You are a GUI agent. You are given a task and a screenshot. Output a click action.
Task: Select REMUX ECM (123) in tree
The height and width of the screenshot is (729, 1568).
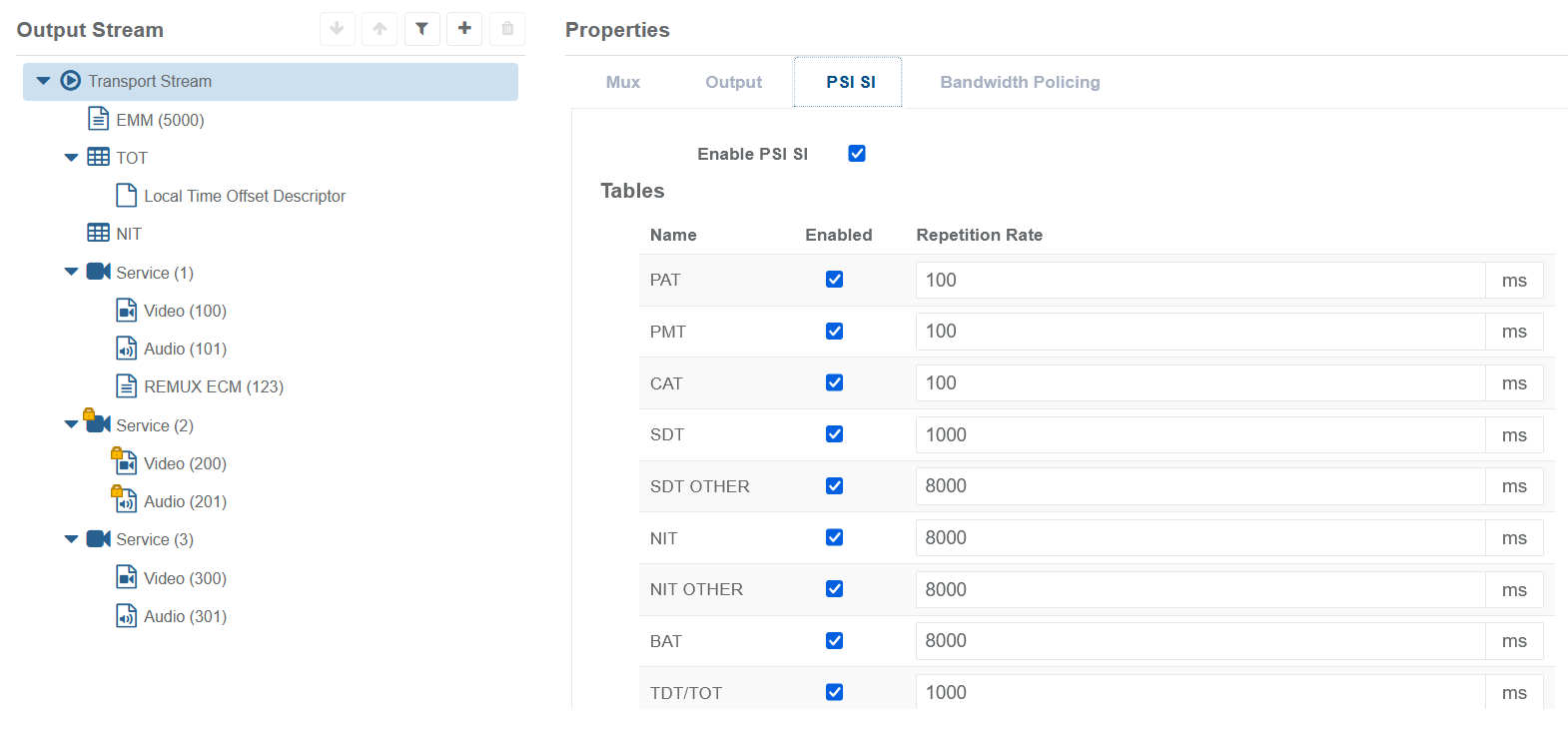pyautogui.click(x=213, y=386)
